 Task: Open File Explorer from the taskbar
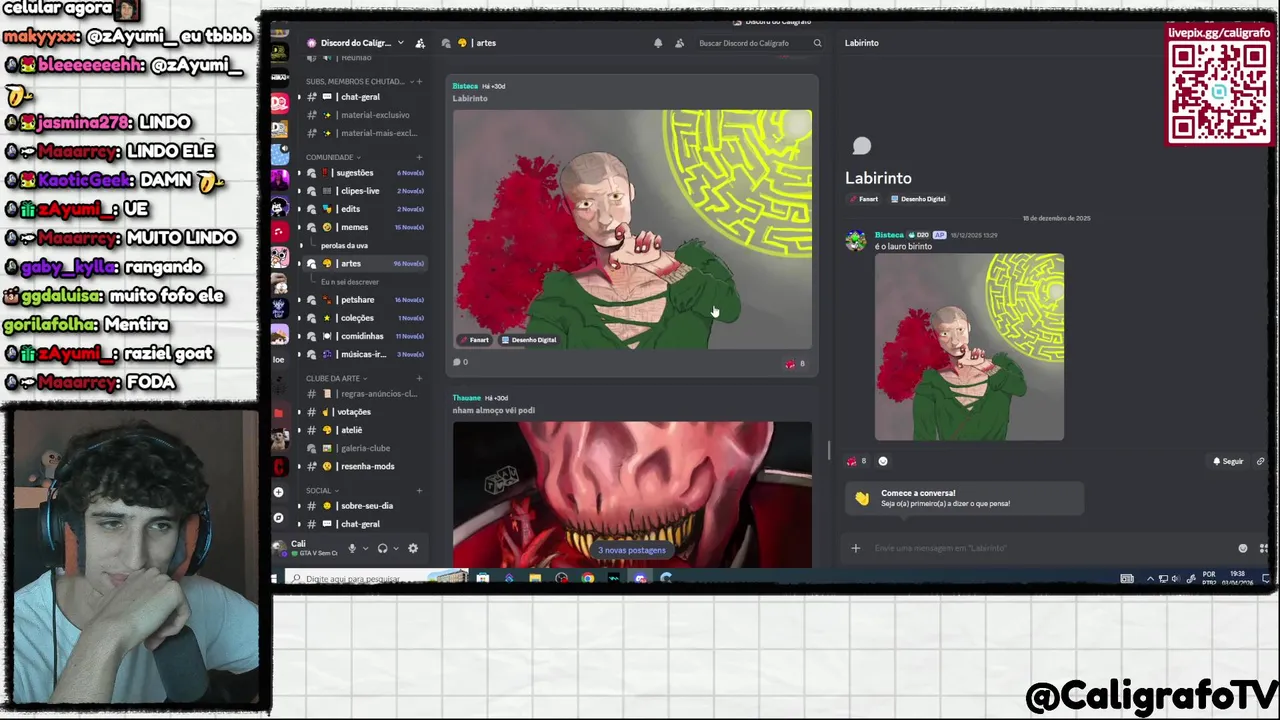(535, 578)
